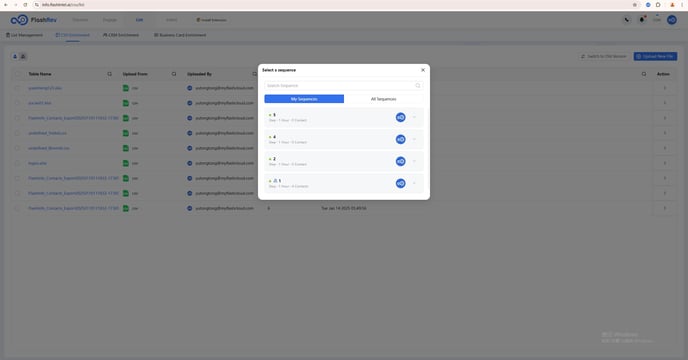Click the team icon beside sequence 1 name
The image size is (688, 360).
275,180
